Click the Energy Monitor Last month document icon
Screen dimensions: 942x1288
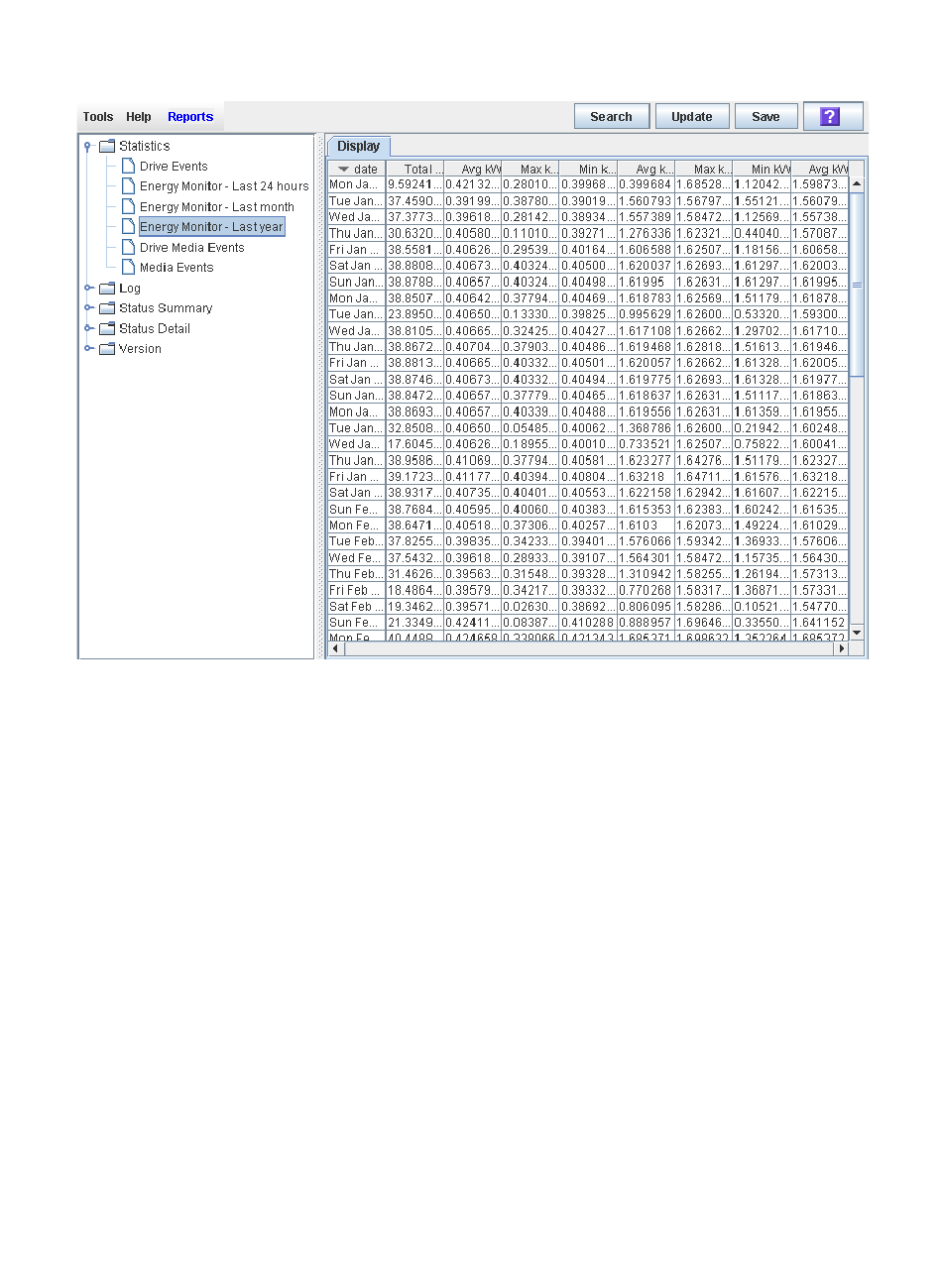[x=128, y=207]
